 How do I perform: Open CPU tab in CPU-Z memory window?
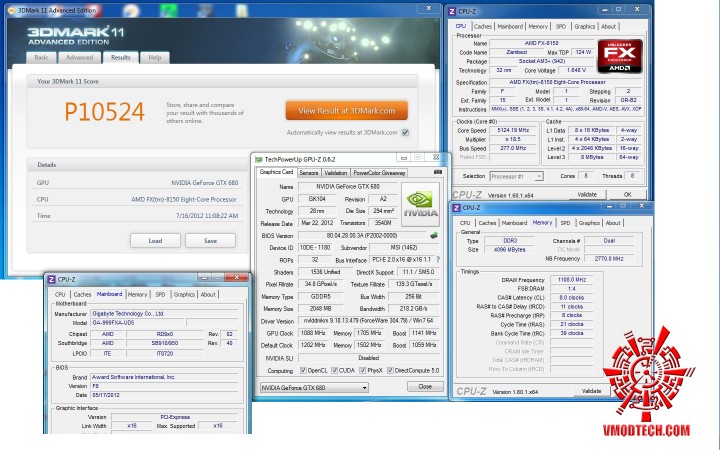465,223
